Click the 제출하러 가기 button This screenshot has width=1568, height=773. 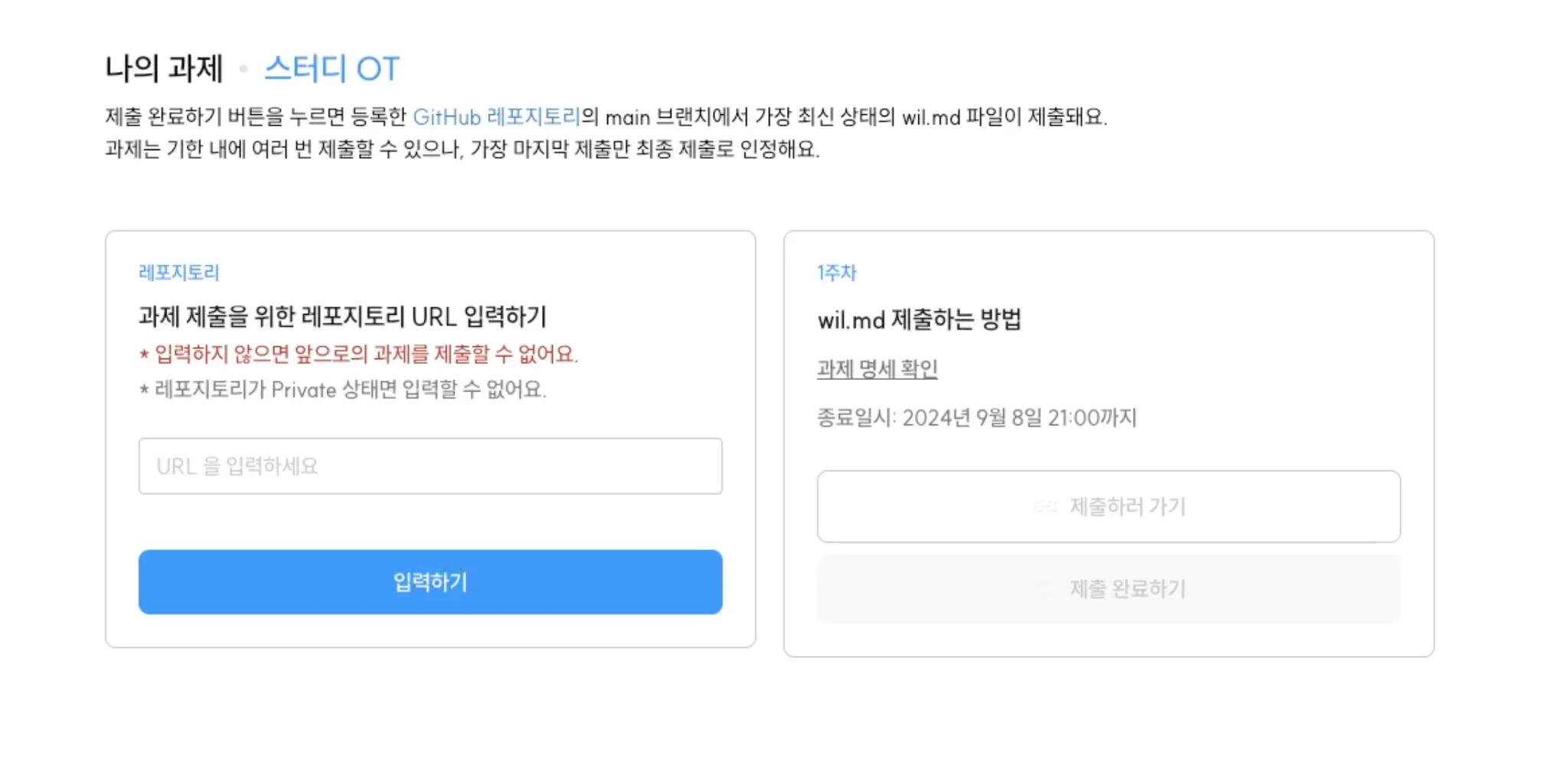pos(1108,506)
